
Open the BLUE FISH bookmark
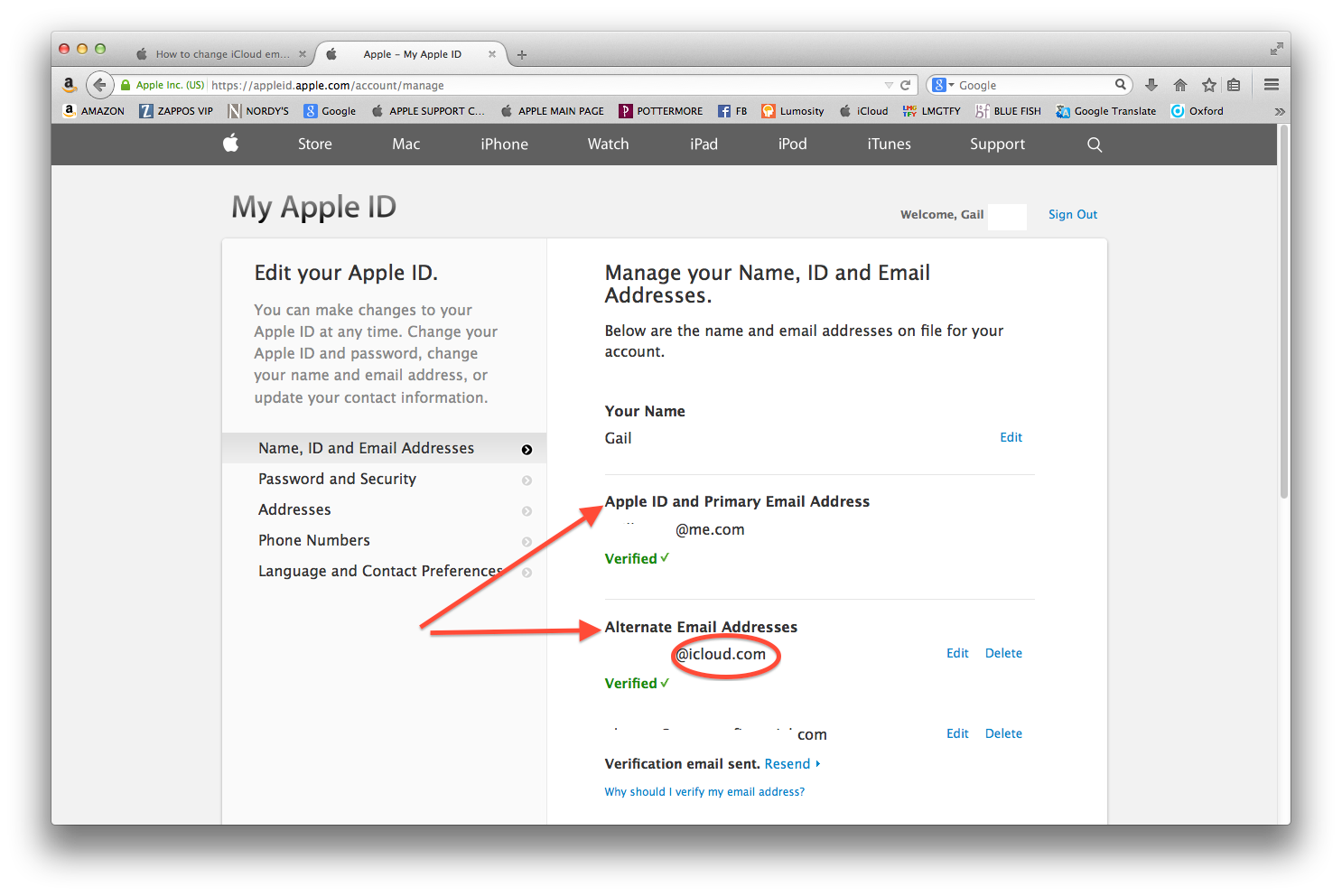click(1008, 111)
